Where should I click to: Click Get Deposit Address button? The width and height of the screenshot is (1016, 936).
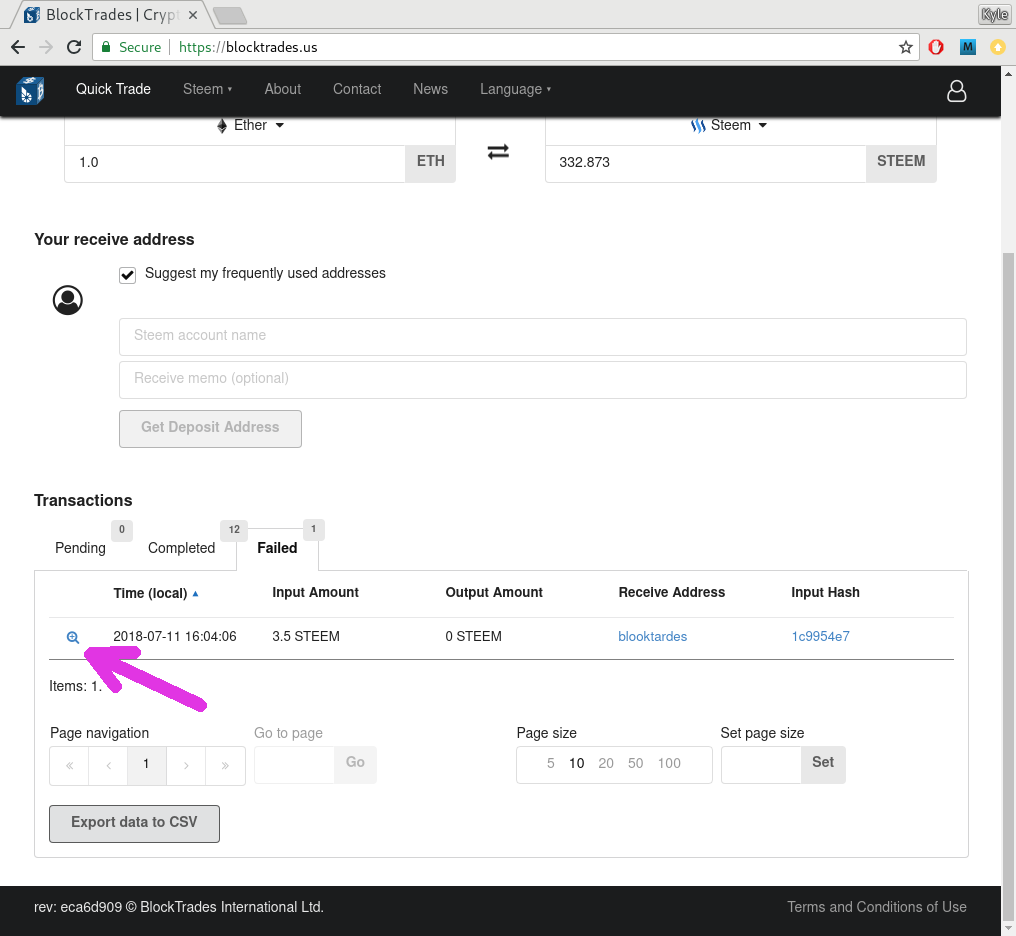(210, 429)
